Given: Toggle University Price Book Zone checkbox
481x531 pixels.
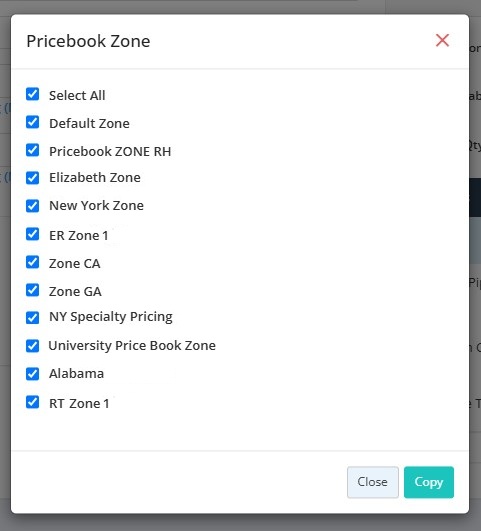Looking at the screenshot, I should 33,346.
